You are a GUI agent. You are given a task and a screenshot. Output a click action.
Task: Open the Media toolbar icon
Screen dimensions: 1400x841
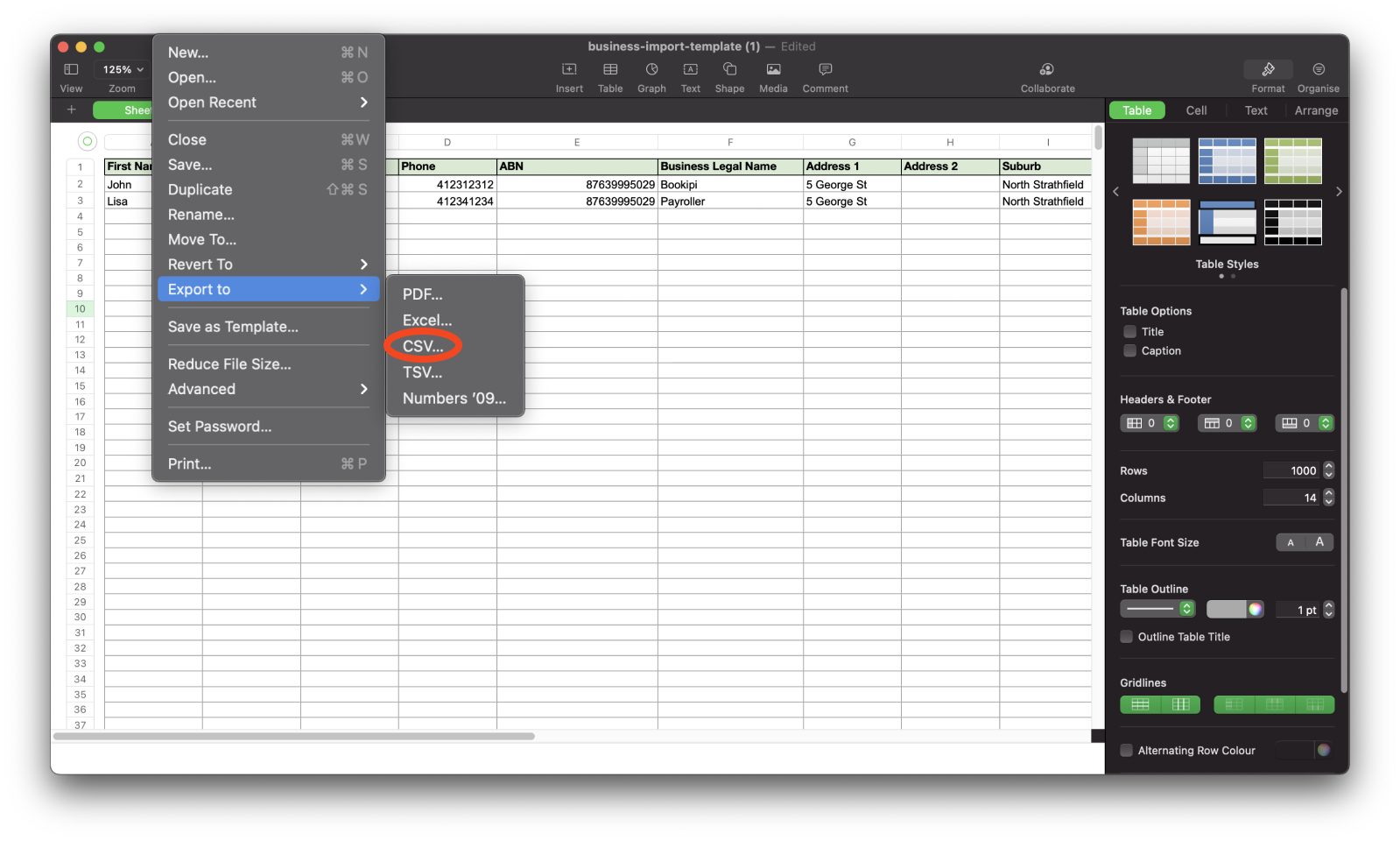773,70
